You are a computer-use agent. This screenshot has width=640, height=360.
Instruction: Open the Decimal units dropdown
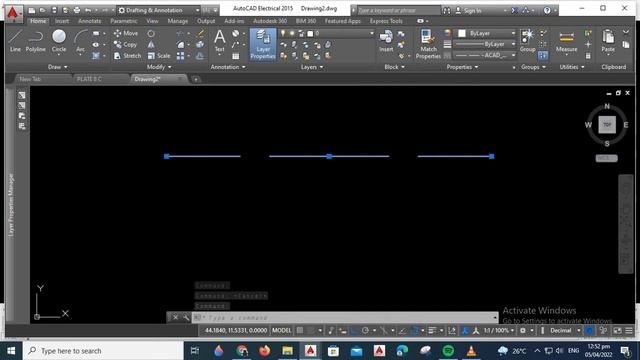pyautogui.click(x=565, y=331)
